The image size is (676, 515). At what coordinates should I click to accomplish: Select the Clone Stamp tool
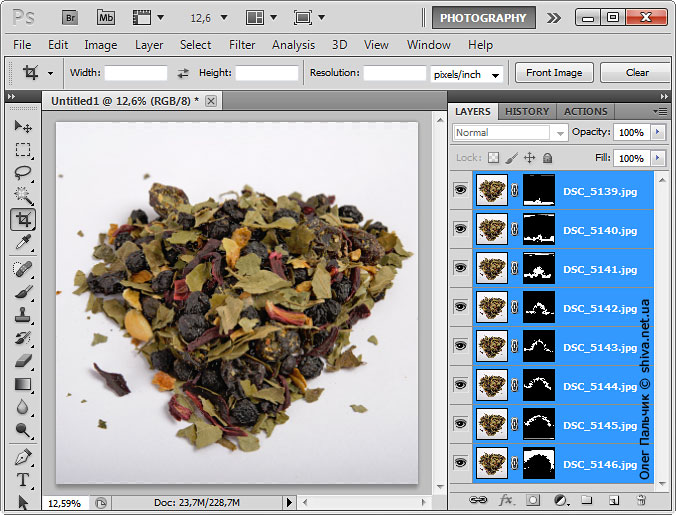[23, 315]
